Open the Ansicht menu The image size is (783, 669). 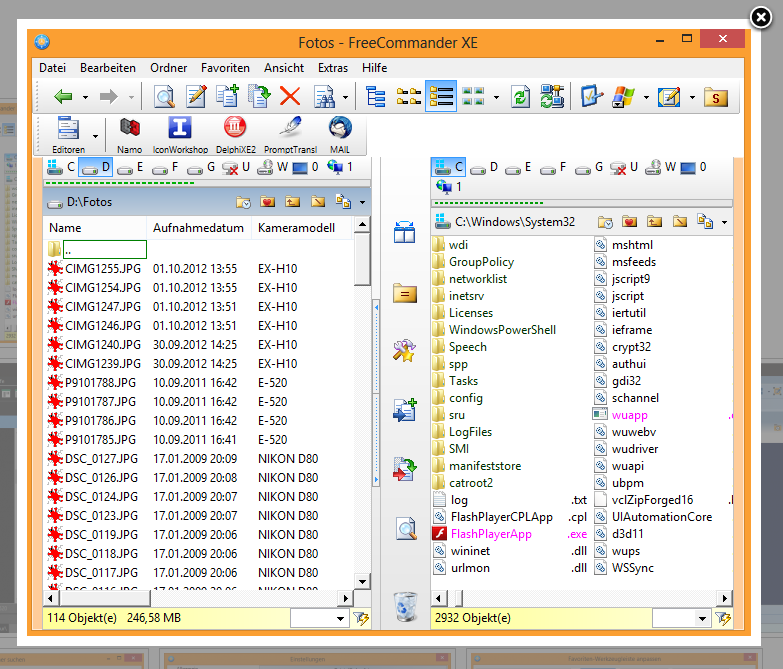pos(284,68)
